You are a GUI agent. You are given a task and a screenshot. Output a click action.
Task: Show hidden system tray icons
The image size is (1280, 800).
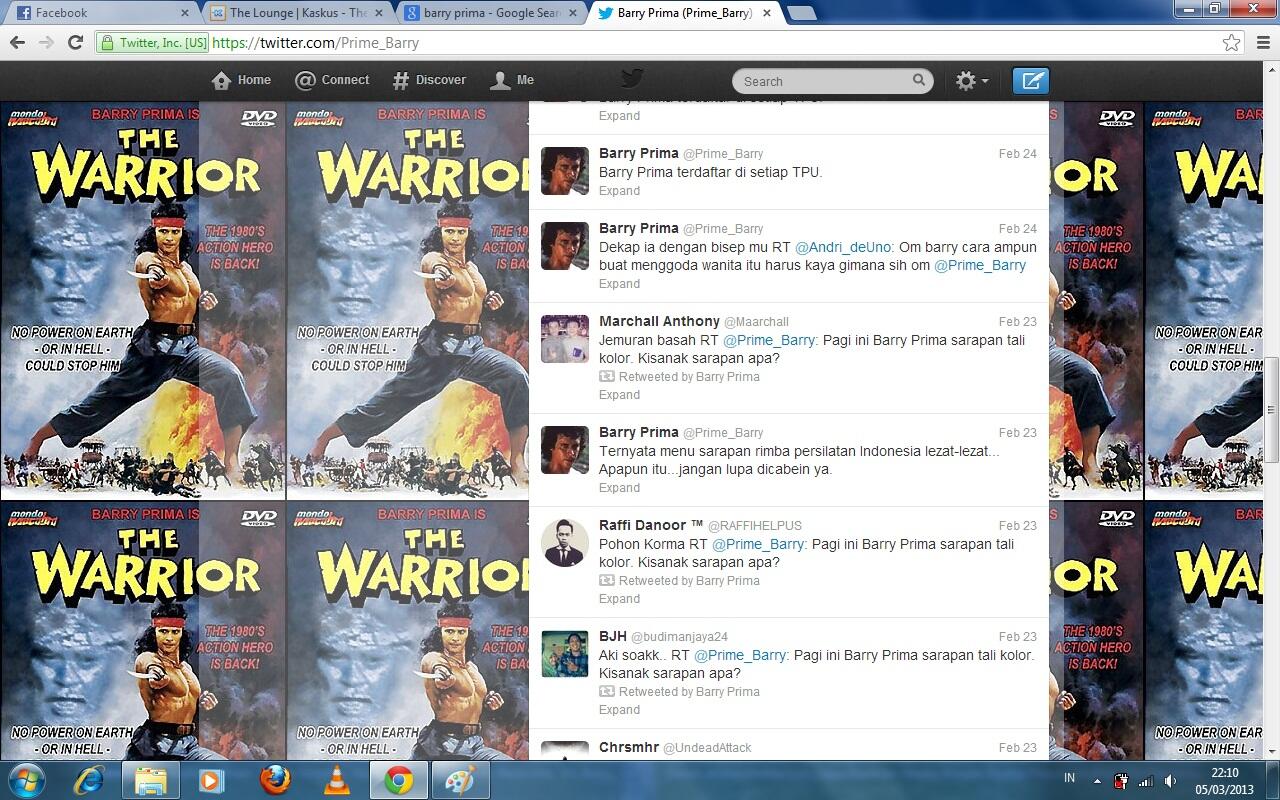(1097, 780)
